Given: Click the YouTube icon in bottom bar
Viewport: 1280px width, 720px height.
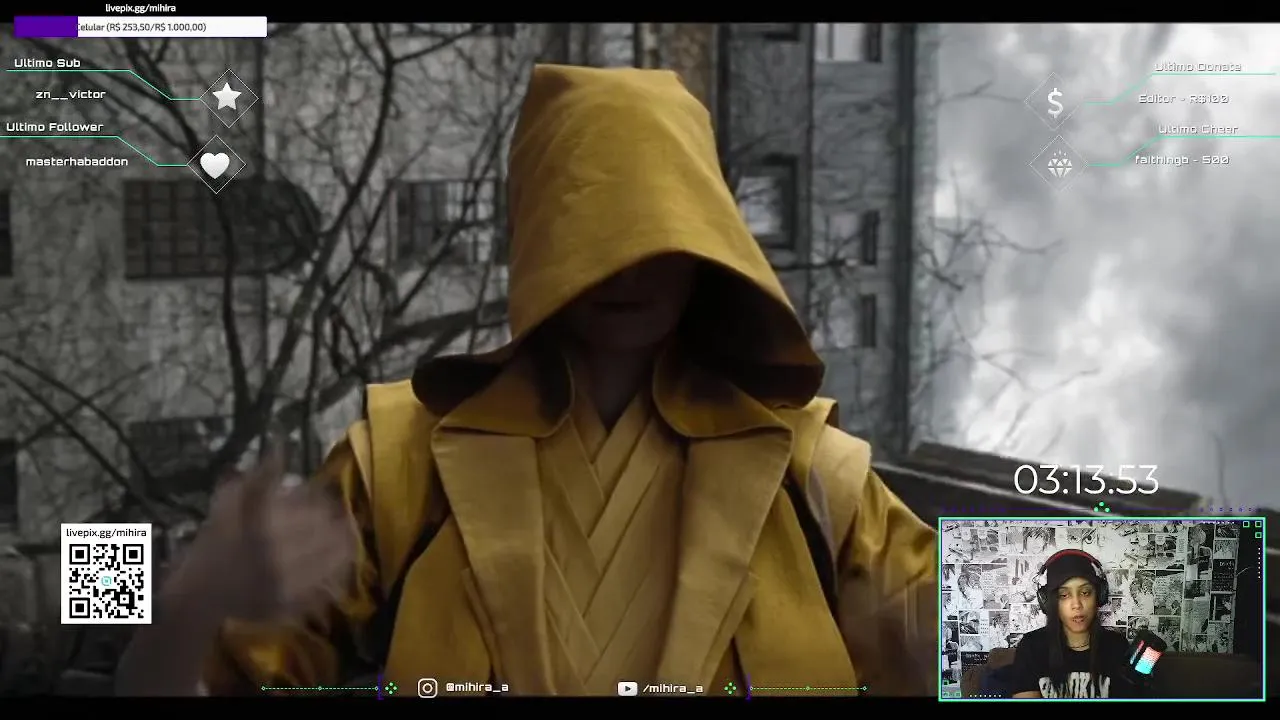Looking at the screenshot, I should click(627, 688).
